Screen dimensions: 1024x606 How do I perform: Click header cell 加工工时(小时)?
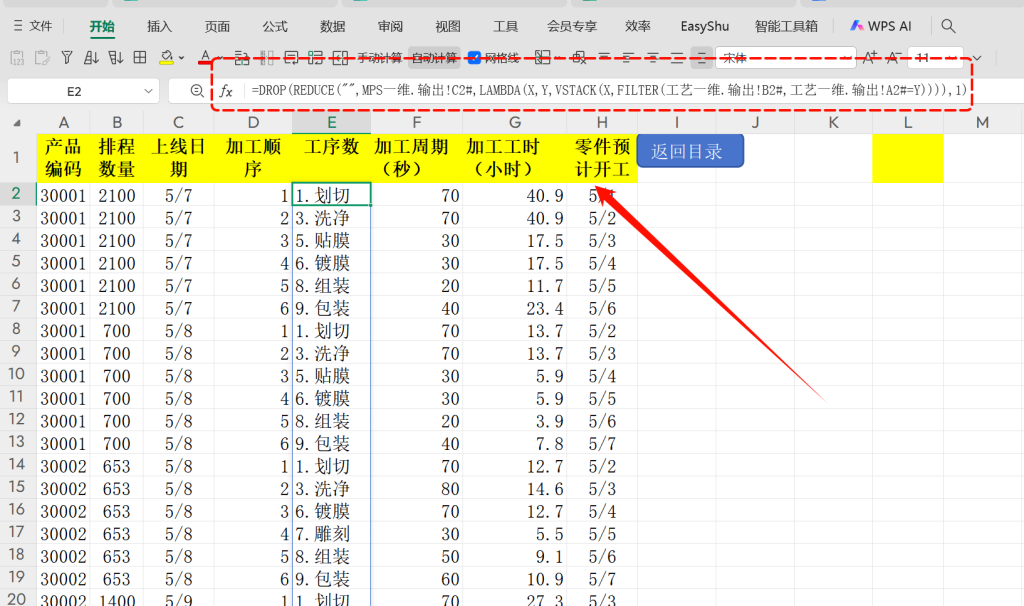click(515, 158)
